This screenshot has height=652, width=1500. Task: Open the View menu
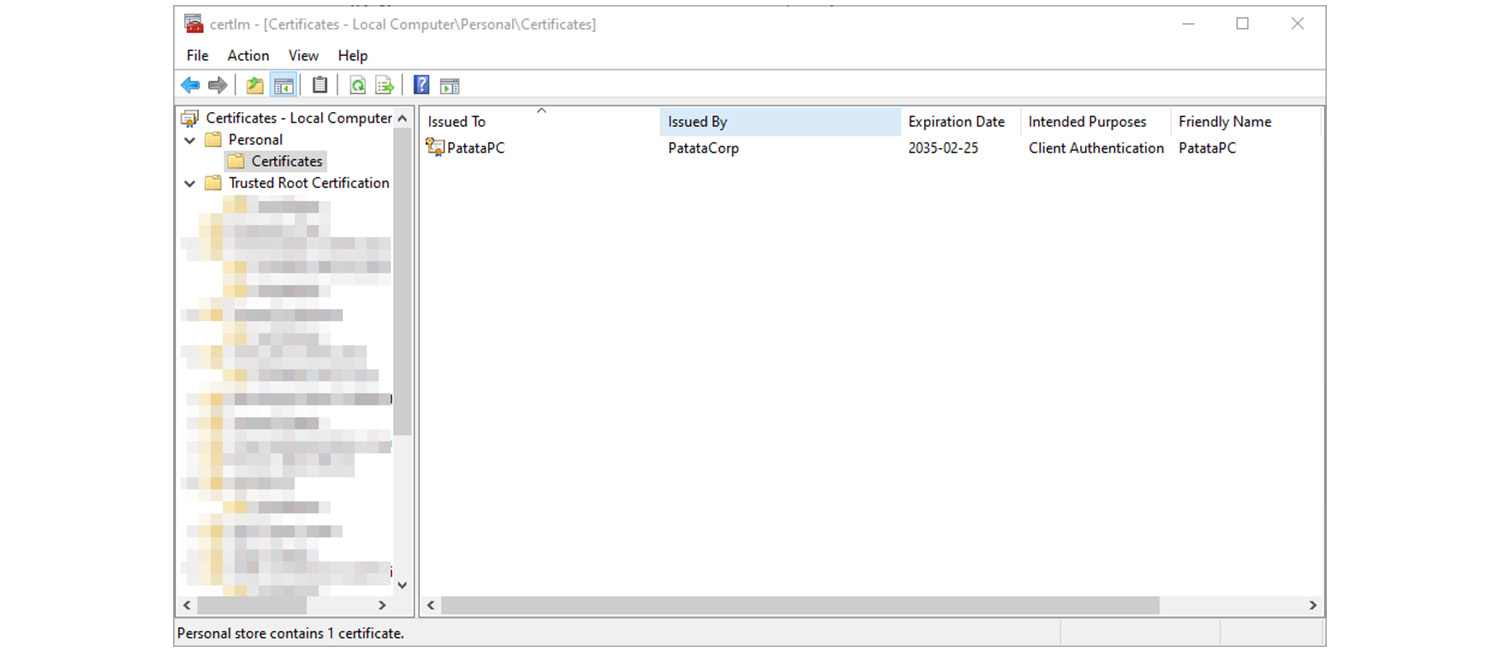click(x=303, y=56)
